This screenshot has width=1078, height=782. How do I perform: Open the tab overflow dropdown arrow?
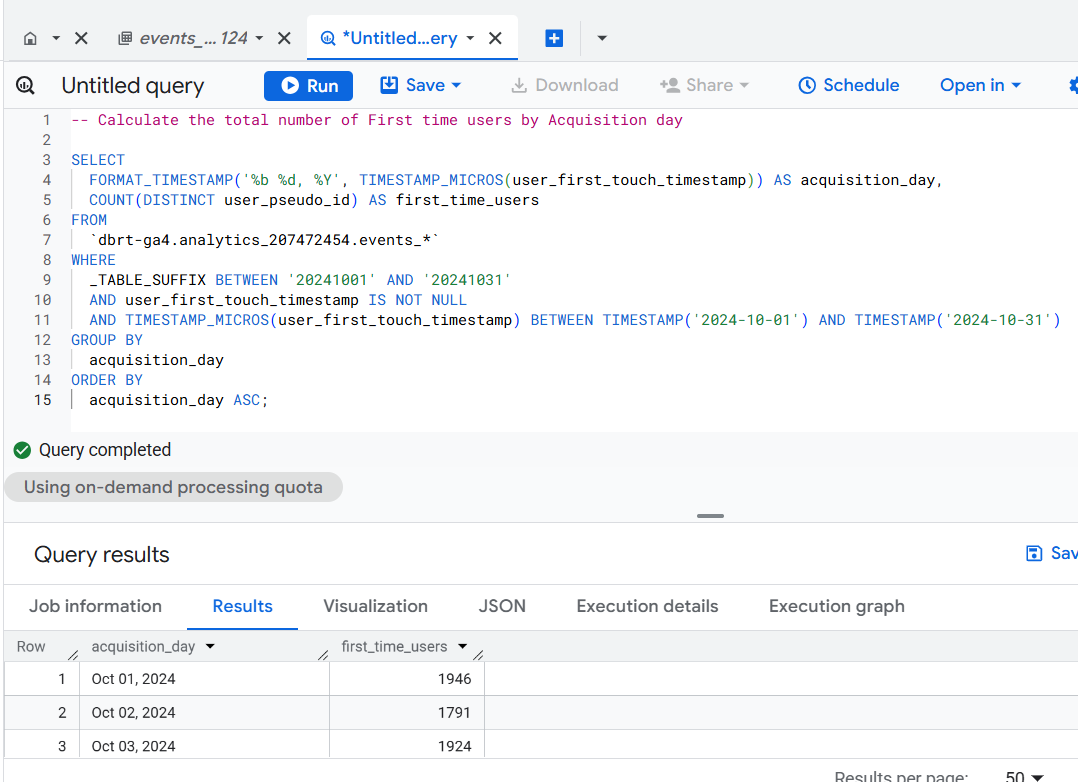602,38
